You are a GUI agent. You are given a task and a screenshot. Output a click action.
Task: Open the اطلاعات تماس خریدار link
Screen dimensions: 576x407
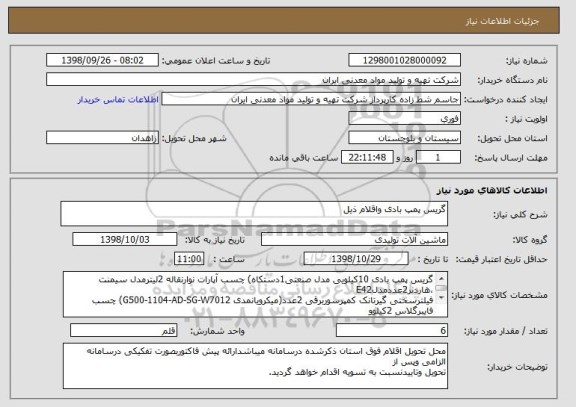pyautogui.click(x=118, y=100)
